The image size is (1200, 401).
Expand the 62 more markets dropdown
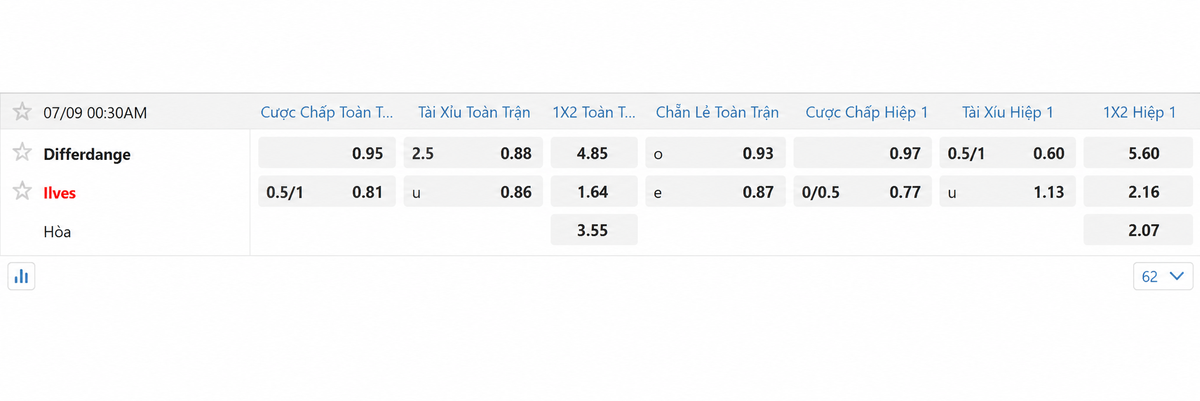click(x=1163, y=276)
